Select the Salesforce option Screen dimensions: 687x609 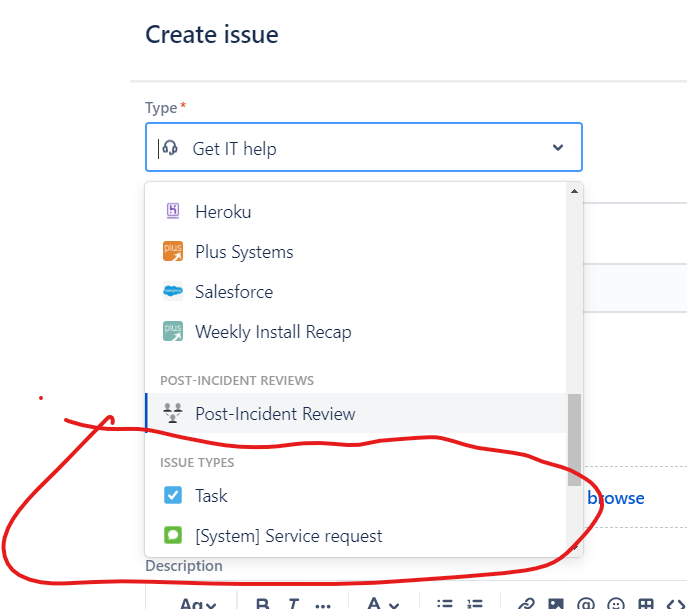click(356, 292)
